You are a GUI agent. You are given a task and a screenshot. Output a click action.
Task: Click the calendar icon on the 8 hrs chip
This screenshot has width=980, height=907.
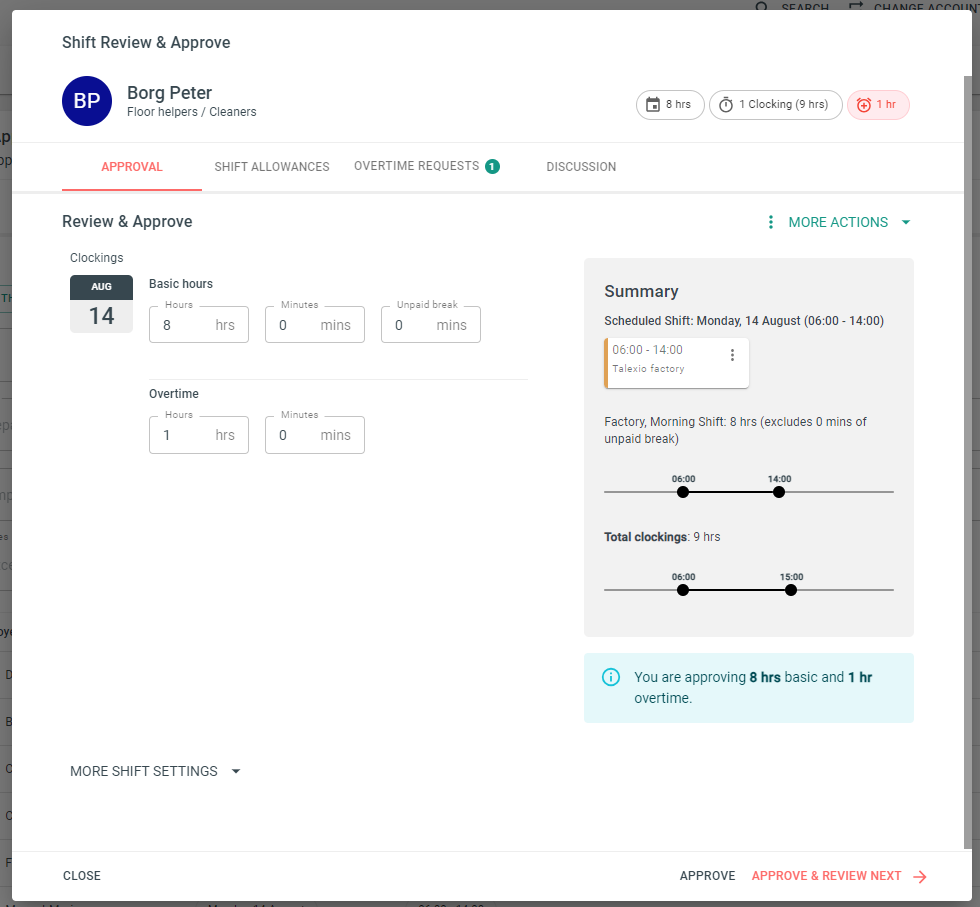pos(651,104)
